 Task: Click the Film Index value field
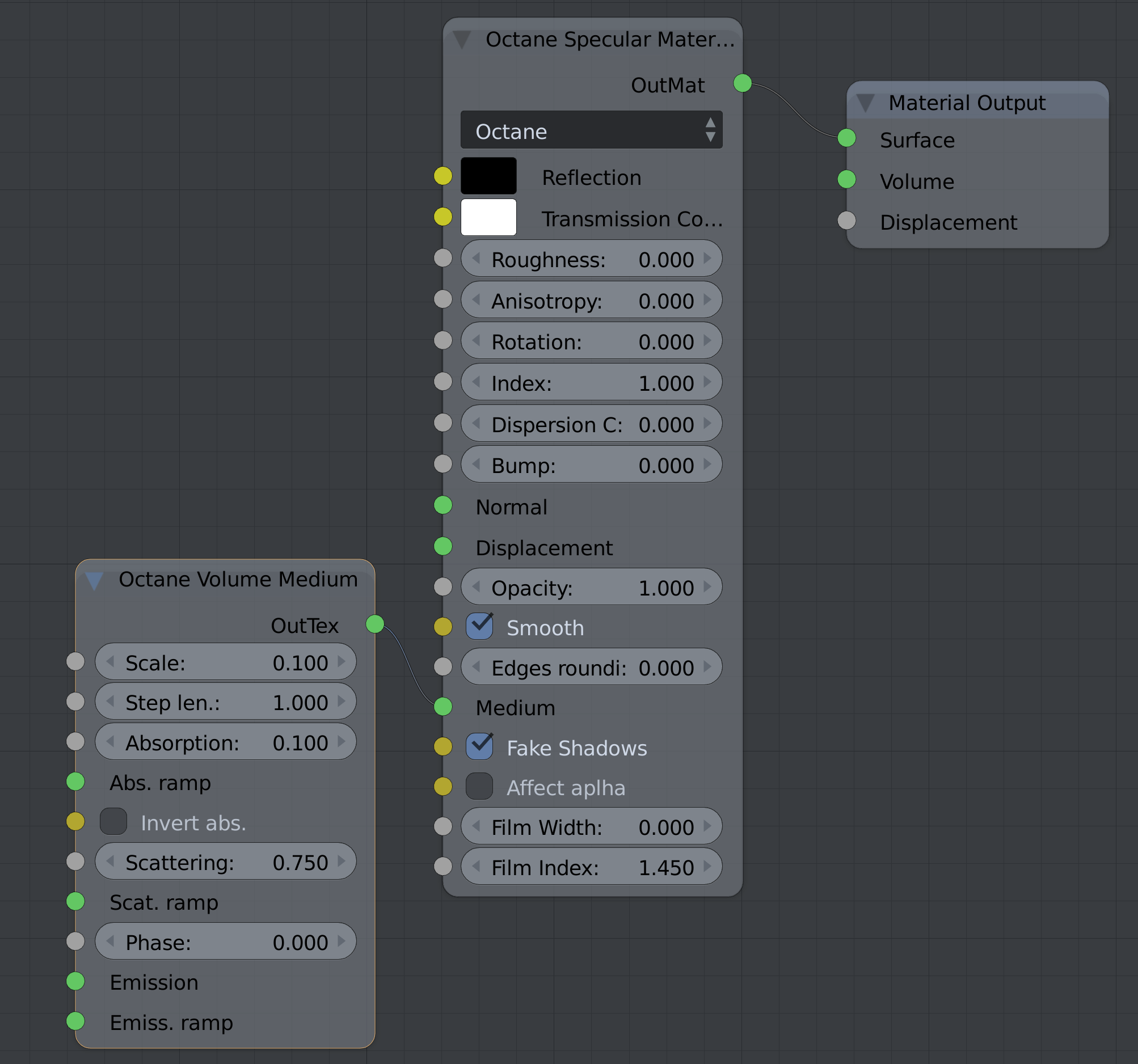(591, 867)
